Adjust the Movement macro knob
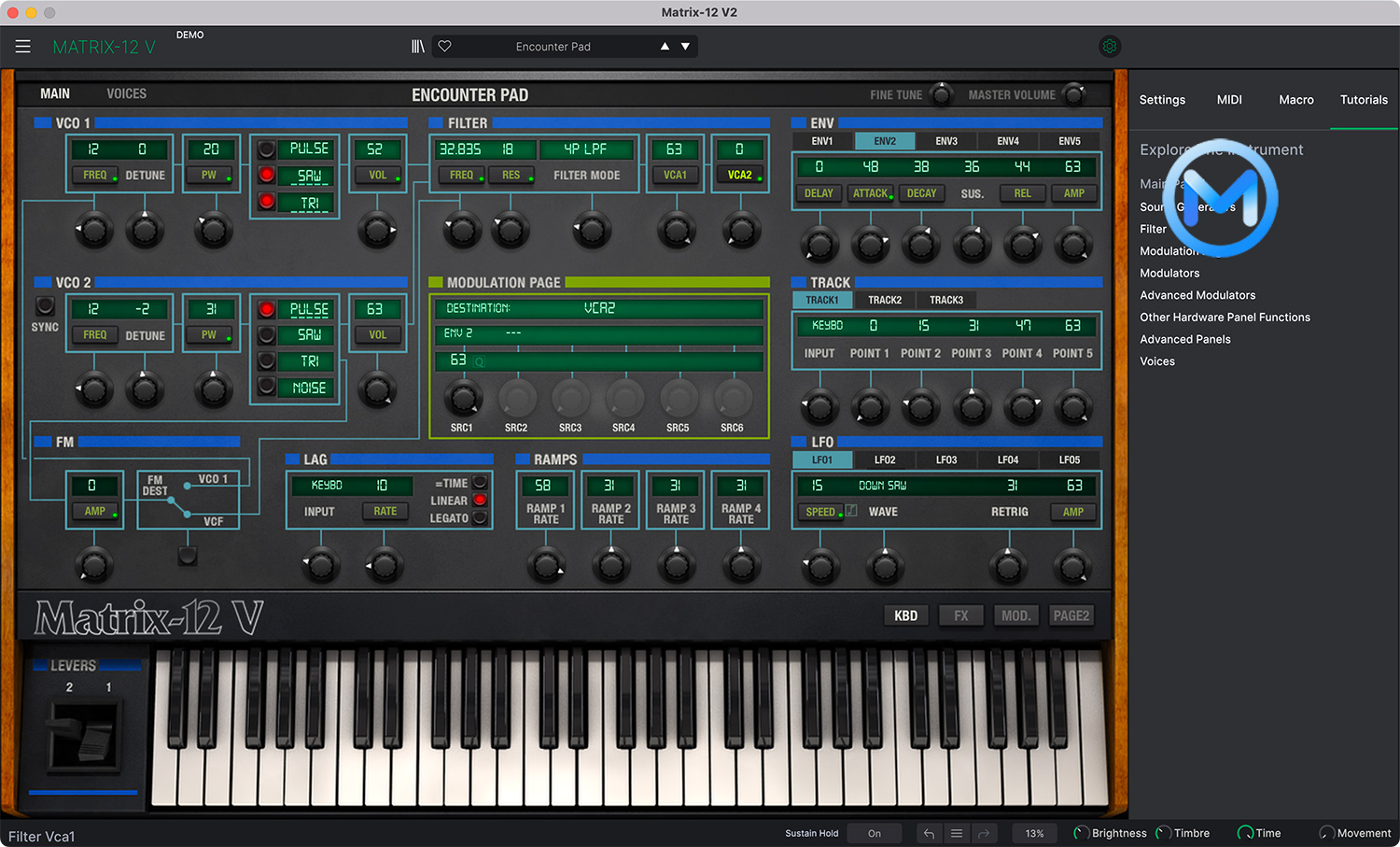 (x=1326, y=833)
